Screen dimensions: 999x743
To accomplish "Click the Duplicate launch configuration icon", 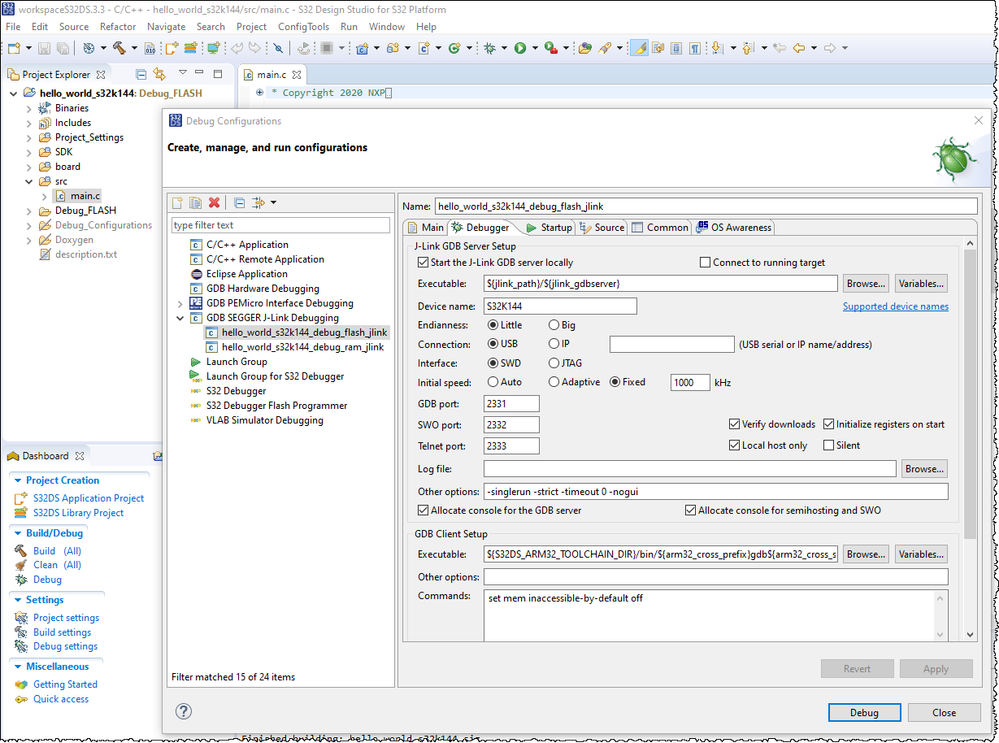I will click(x=196, y=203).
